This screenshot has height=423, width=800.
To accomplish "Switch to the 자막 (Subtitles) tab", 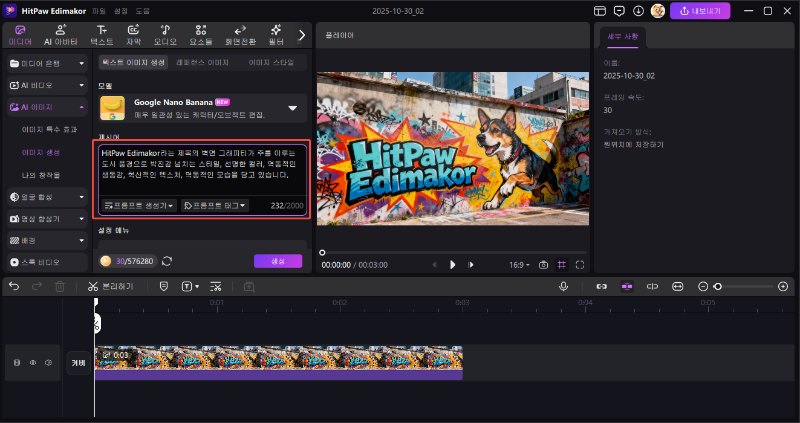I will tap(133, 35).
